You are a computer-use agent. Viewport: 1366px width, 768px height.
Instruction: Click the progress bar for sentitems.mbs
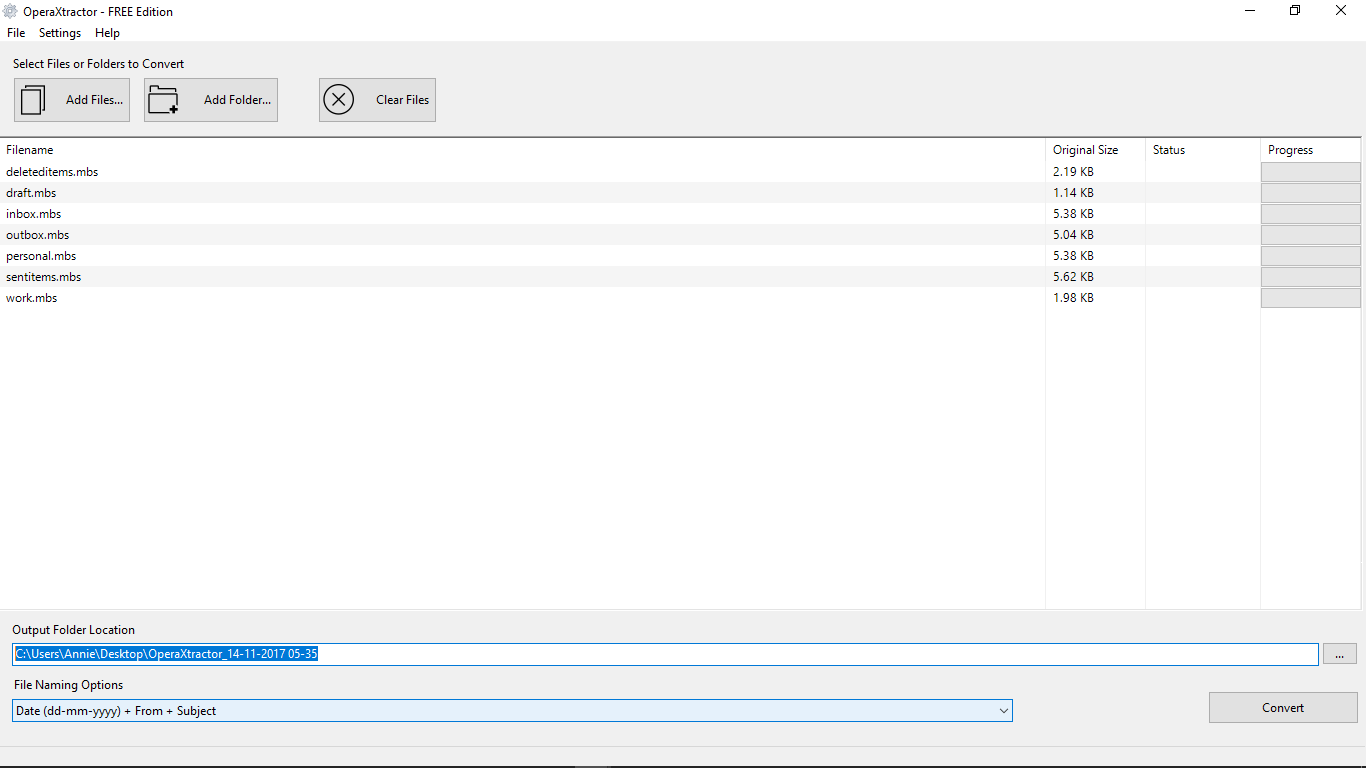tap(1311, 277)
